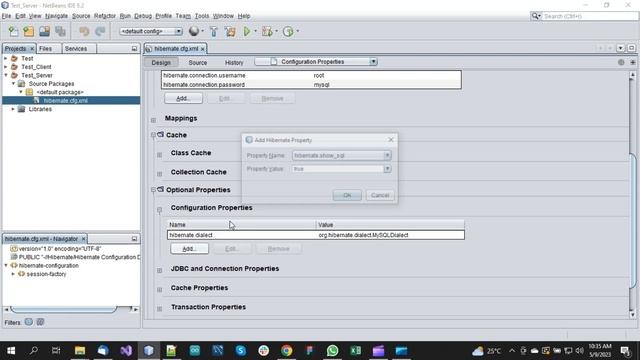
Task: Click the Undo toolbar icon
Action: point(84,31)
